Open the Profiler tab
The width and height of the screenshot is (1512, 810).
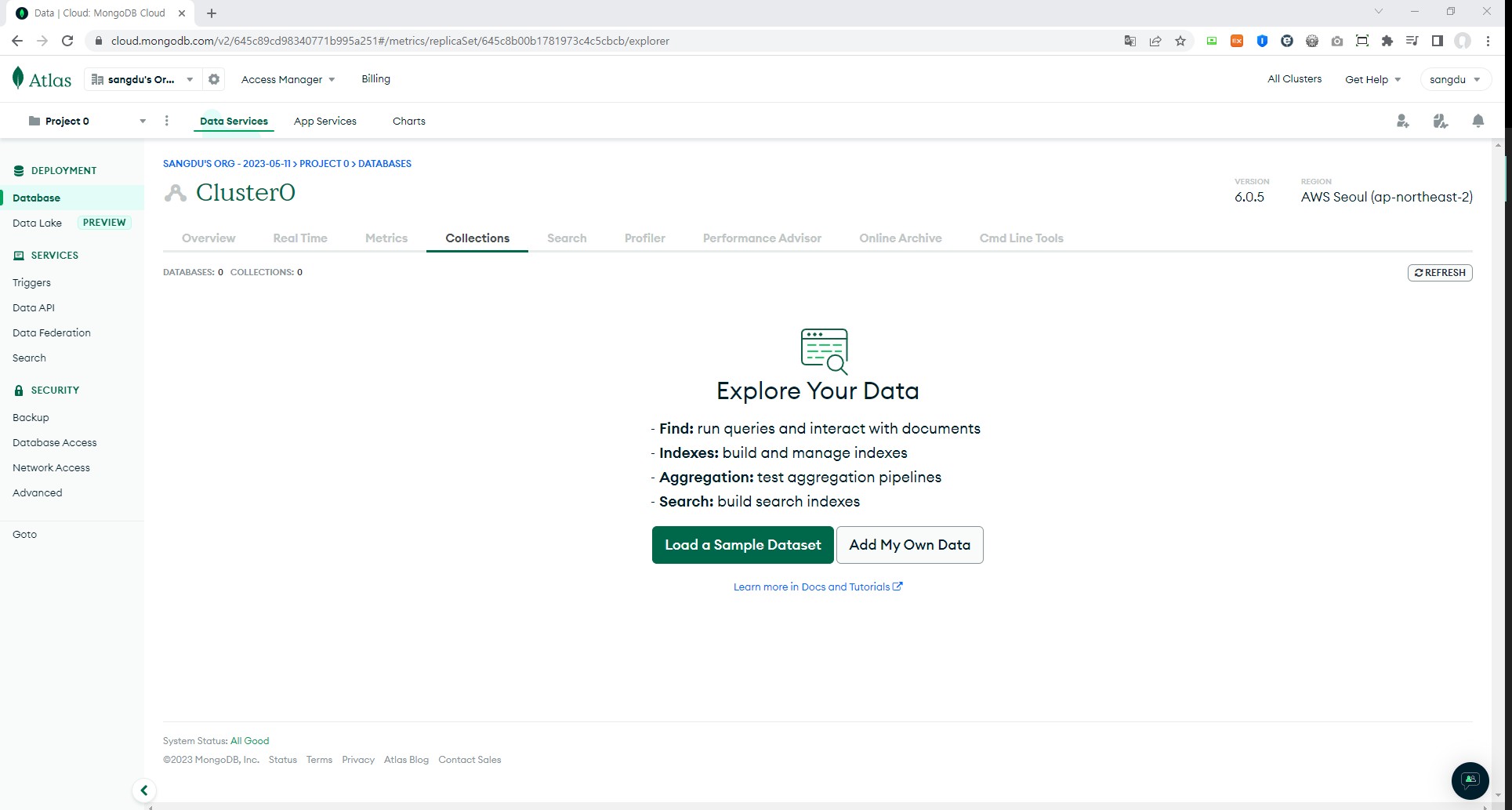point(645,238)
